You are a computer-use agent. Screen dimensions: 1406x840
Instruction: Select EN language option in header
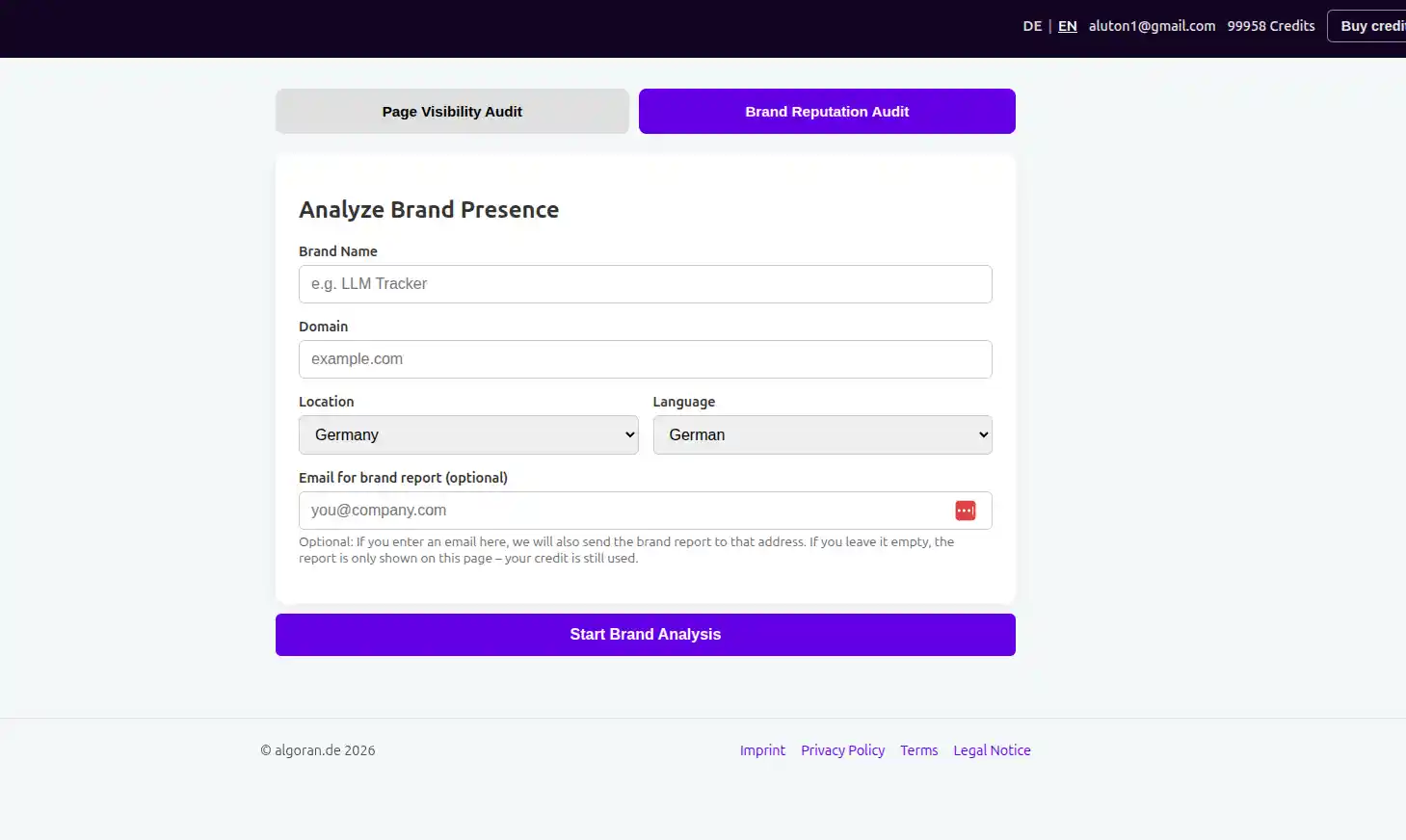pyautogui.click(x=1067, y=26)
